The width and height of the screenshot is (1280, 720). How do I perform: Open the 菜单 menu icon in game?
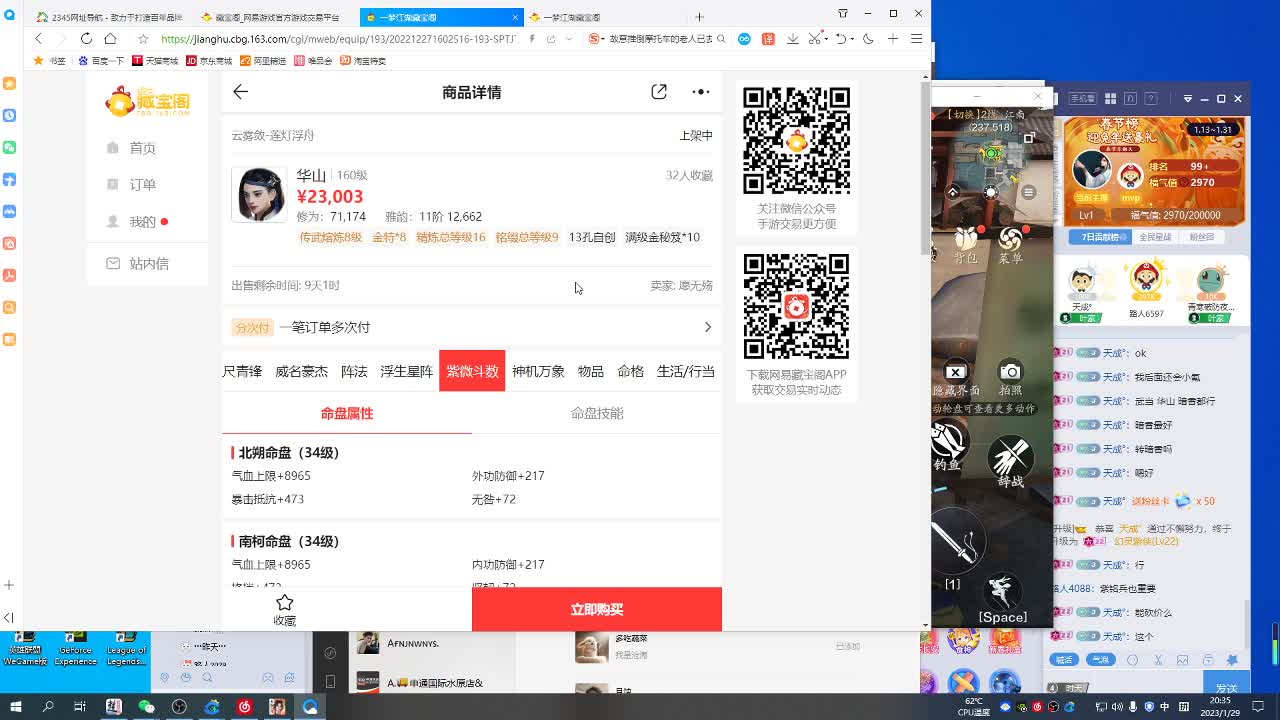[x=1010, y=245]
